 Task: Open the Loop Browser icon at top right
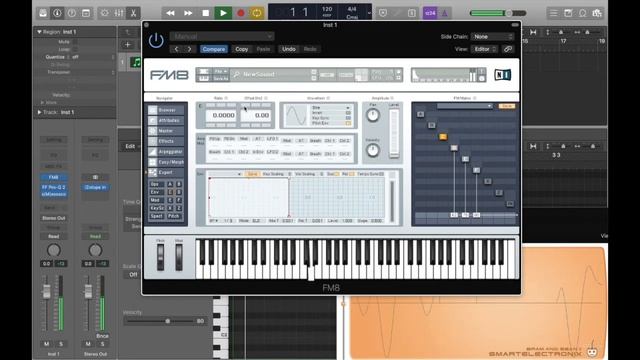[582, 13]
